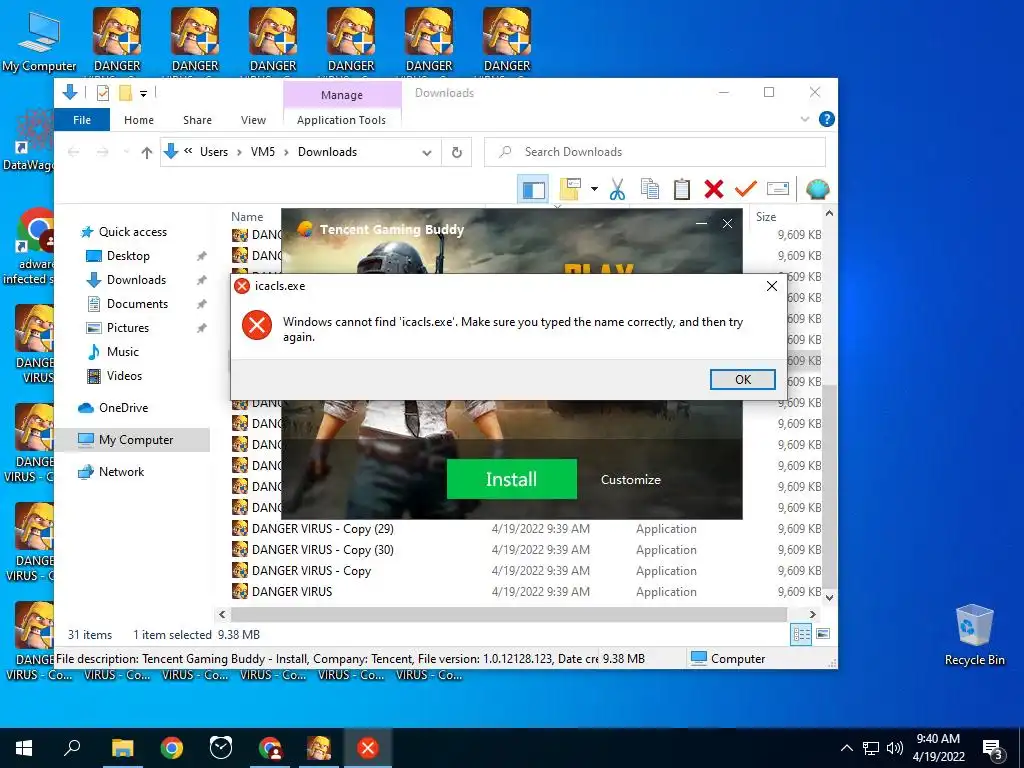Open Google Chrome from the taskbar
Image resolution: width=1024 pixels, height=768 pixels.
[172, 748]
